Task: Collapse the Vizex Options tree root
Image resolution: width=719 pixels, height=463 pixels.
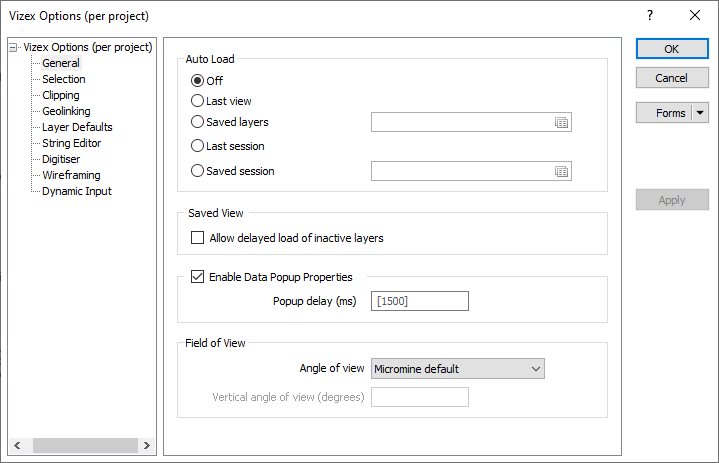Action: click(13, 47)
